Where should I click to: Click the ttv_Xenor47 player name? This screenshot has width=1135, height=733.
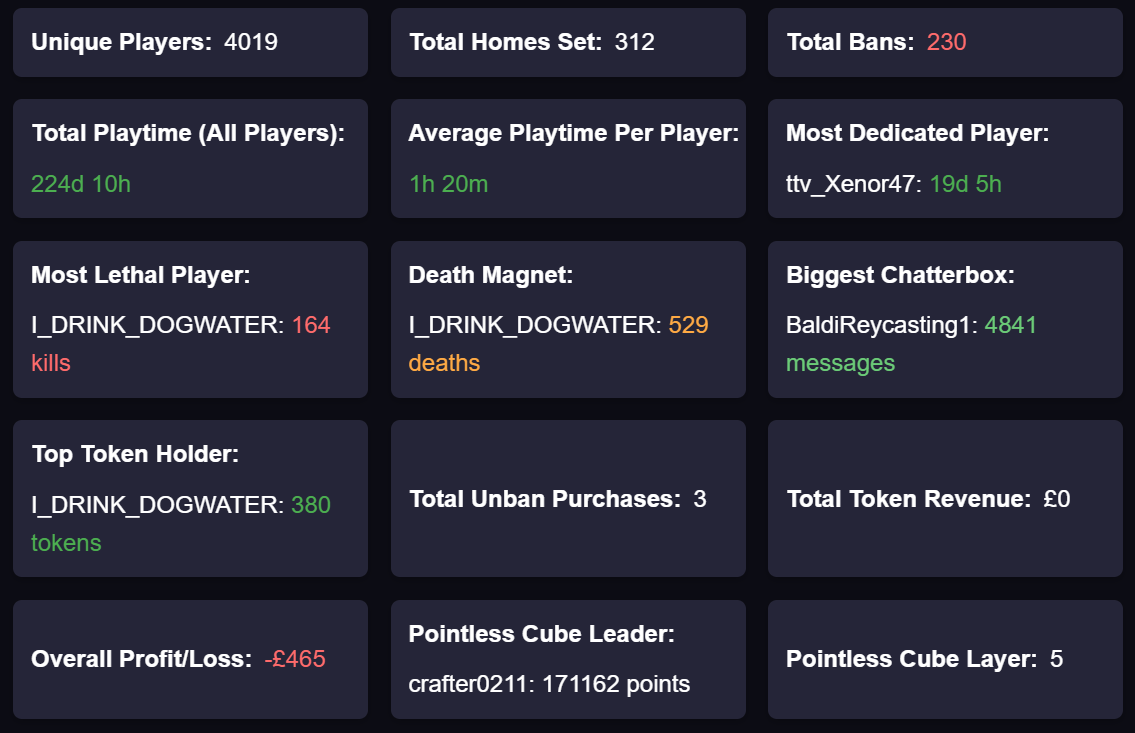pyautogui.click(x=848, y=184)
